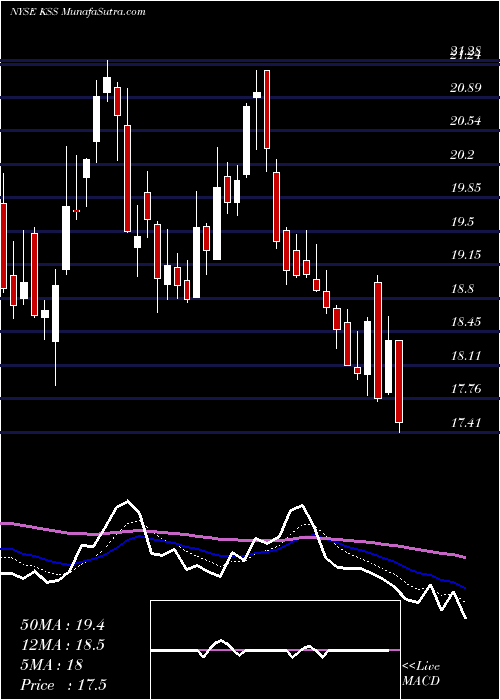500x700 pixels.
Task: Click the 19.15 price axis label
Action: (x=466, y=255)
